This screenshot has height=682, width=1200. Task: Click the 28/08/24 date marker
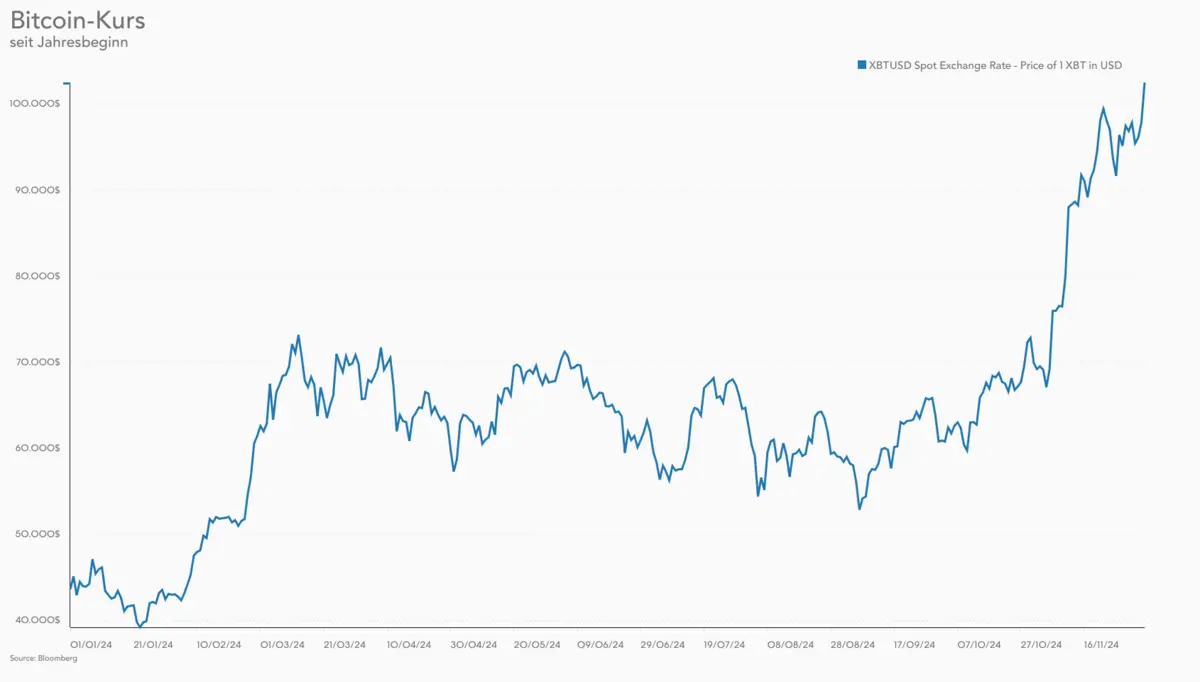853,645
